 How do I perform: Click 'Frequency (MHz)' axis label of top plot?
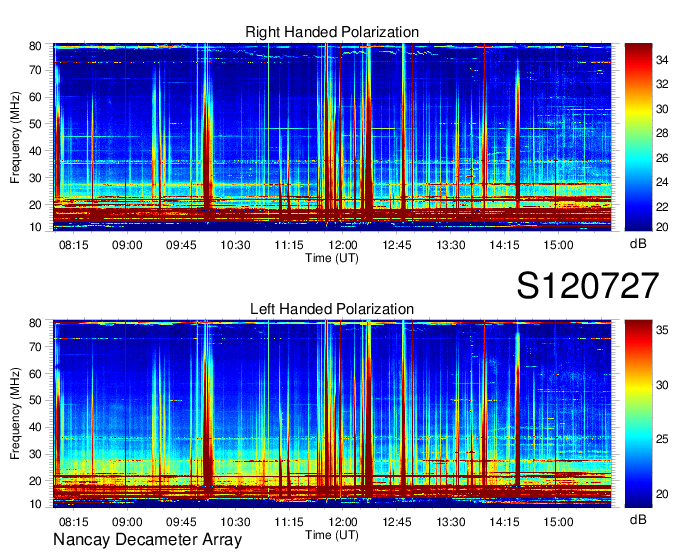(15, 137)
